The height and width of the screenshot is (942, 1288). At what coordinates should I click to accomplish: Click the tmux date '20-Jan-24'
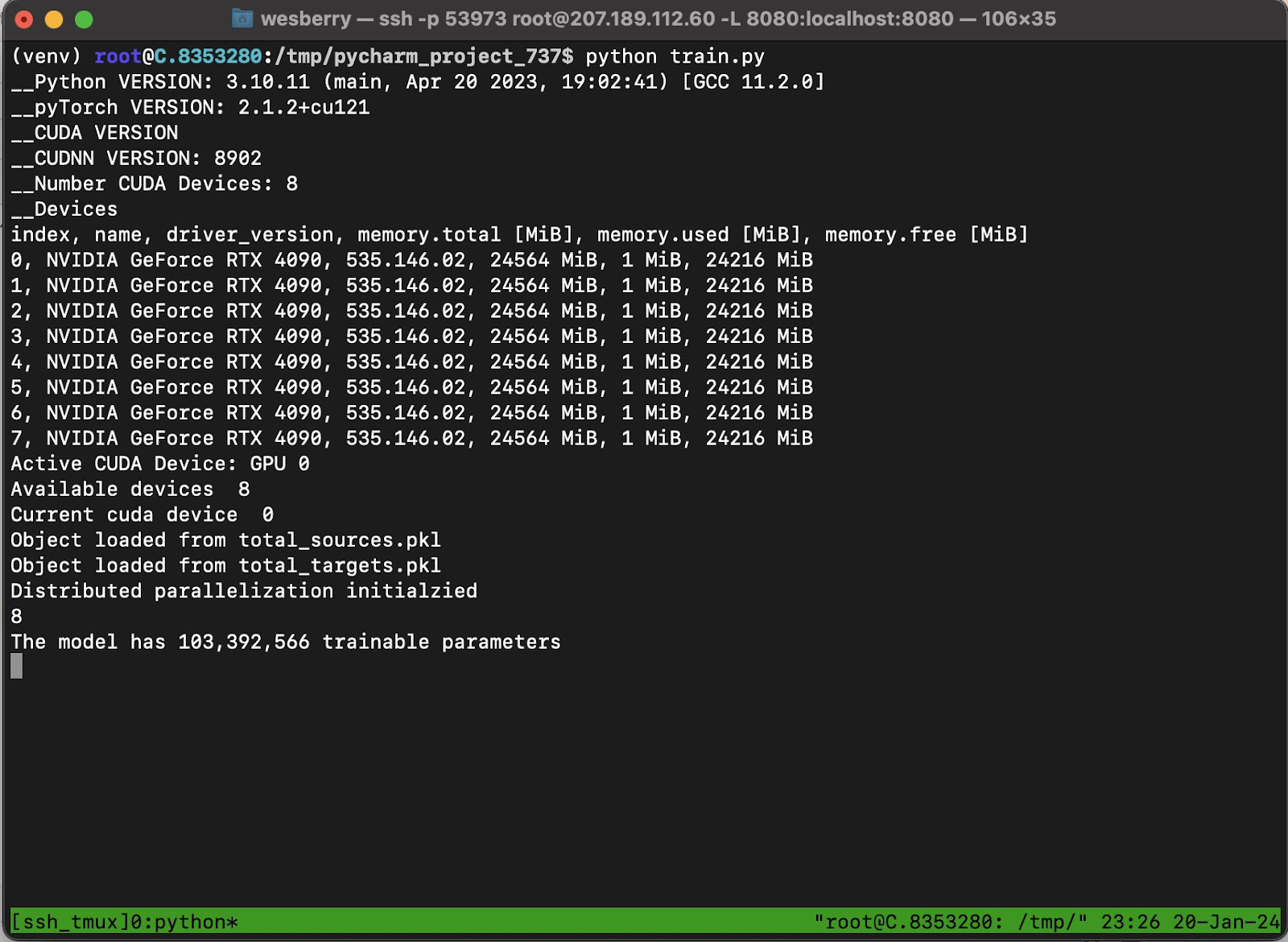click(1226, 923)
